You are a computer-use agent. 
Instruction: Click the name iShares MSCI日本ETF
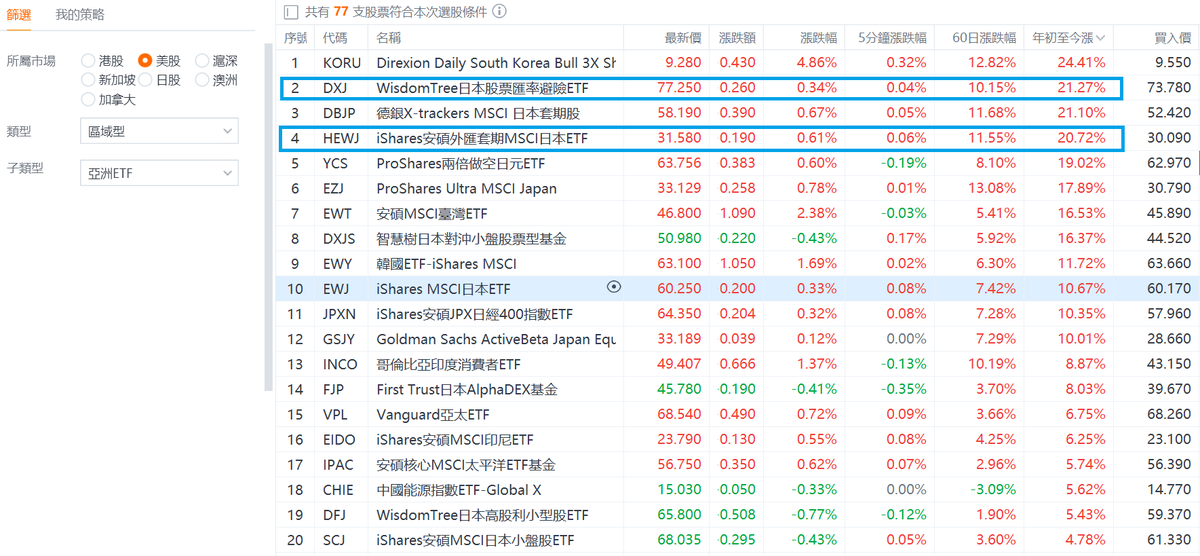click(x=444, y=289)
